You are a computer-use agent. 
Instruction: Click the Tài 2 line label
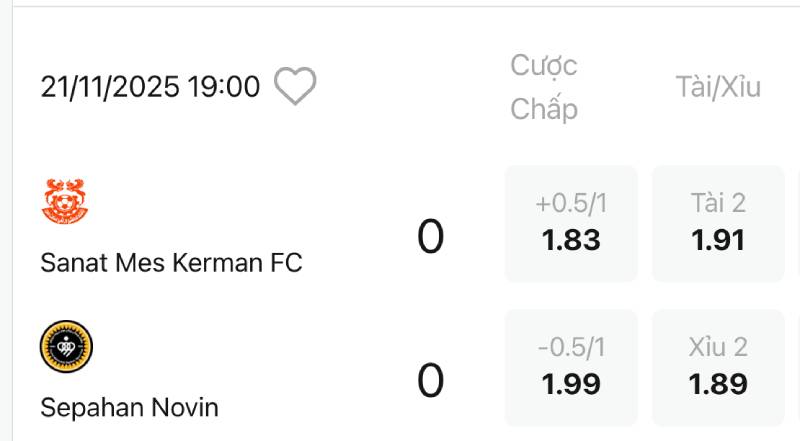tap(718, 204)
